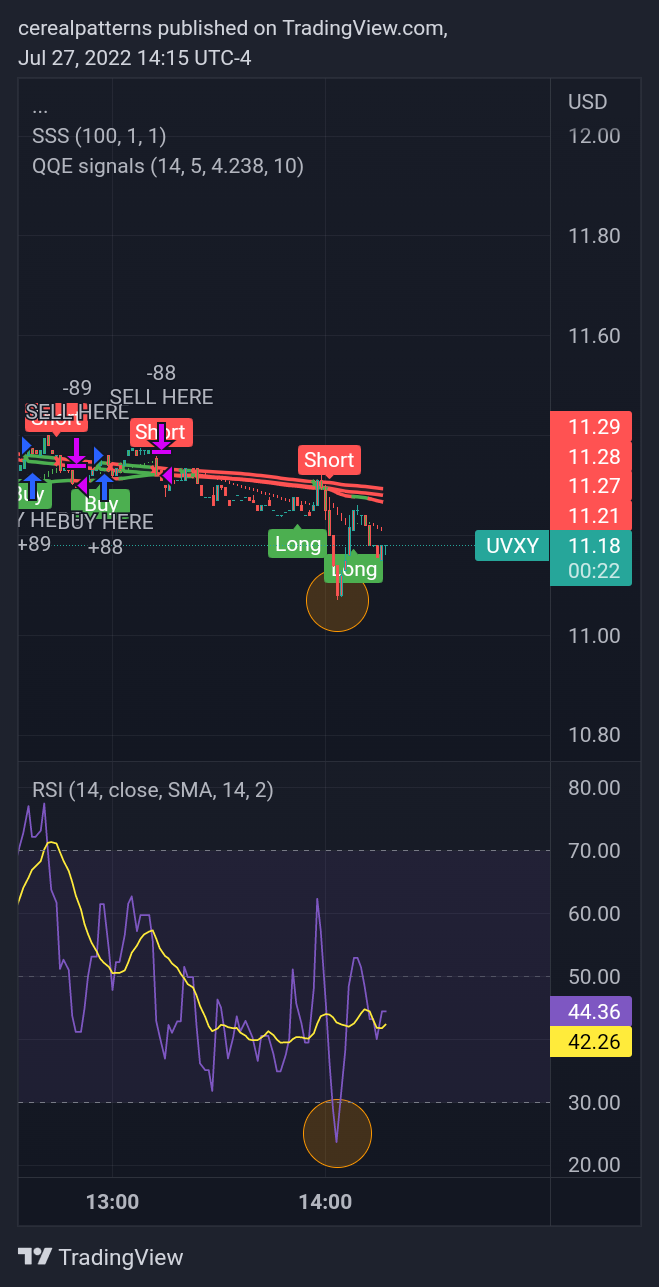Click the +89 text at the left edge
659x1287 pixels.
(33, 544)
